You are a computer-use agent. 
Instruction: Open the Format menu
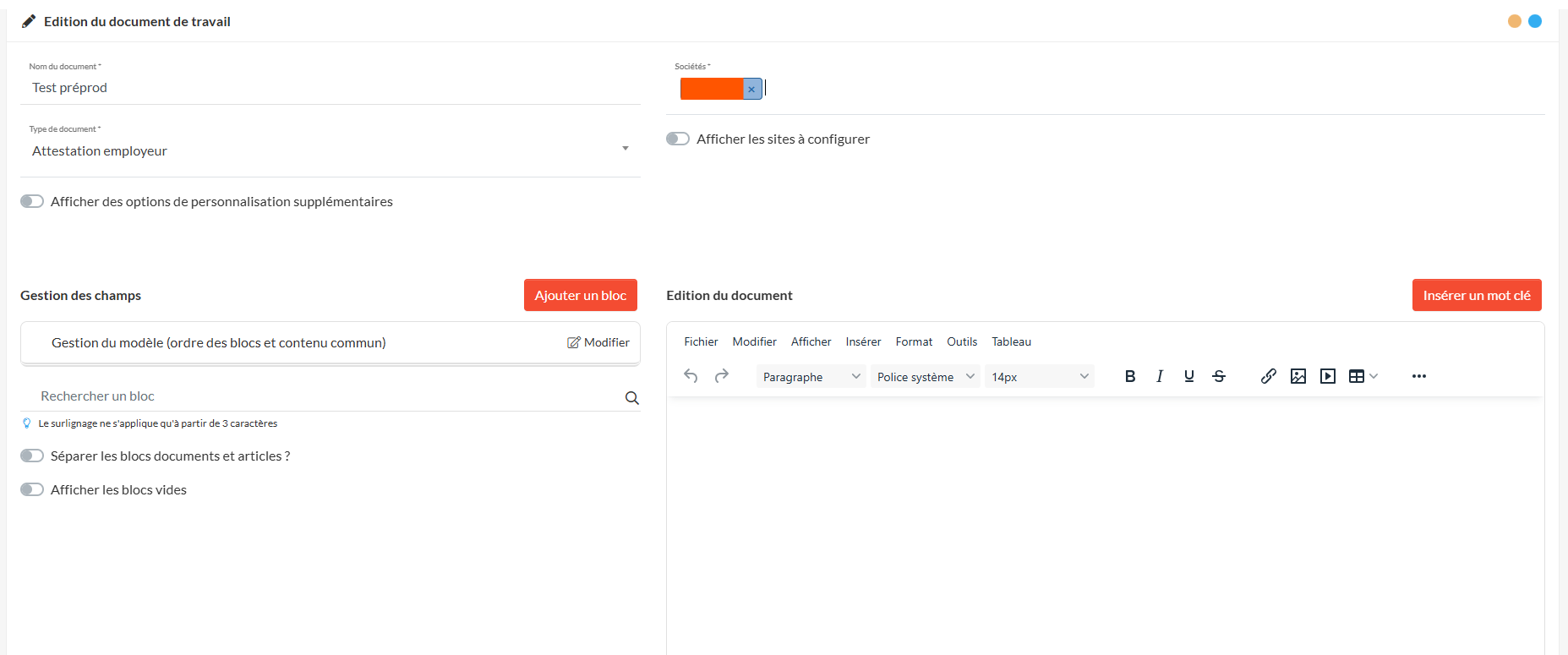point(914,341)
